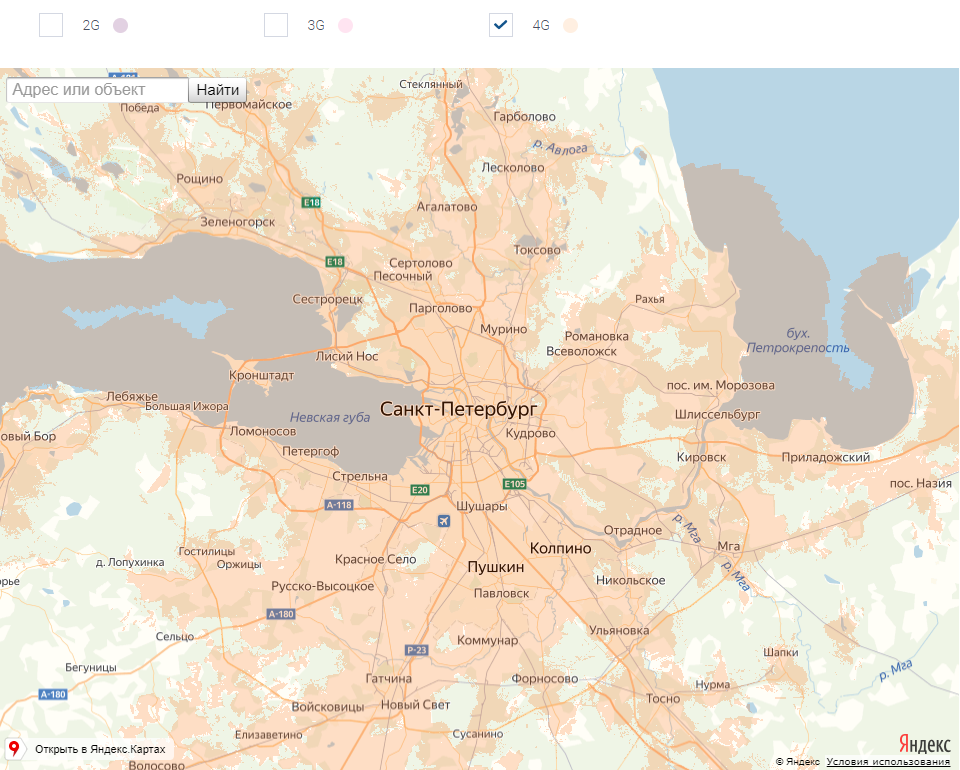Click the 'Красное Село' map label

tap(375, 559)
